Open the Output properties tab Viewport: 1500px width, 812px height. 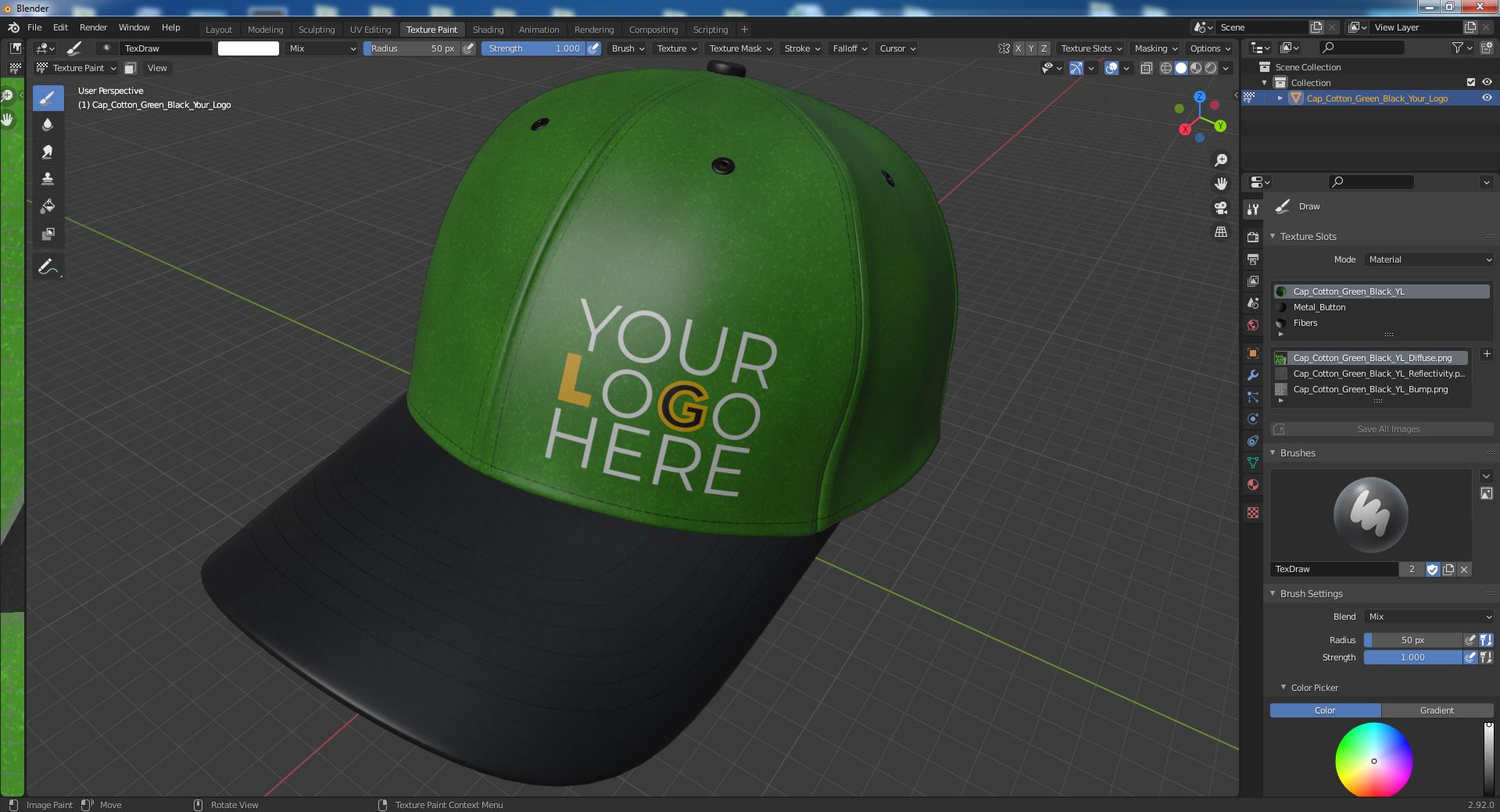click(1253, 259)
